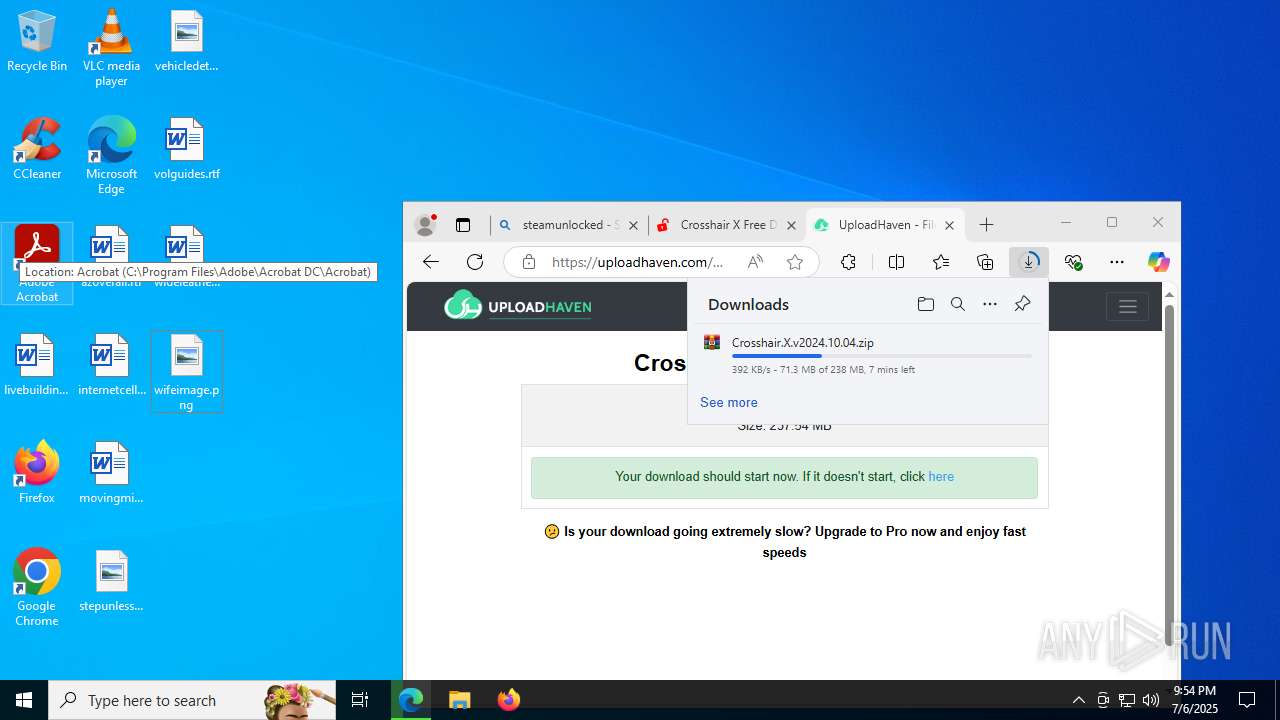Open Edge profile avatar
The width and height of the screenshot is (1280, 720).
(425, 225)
